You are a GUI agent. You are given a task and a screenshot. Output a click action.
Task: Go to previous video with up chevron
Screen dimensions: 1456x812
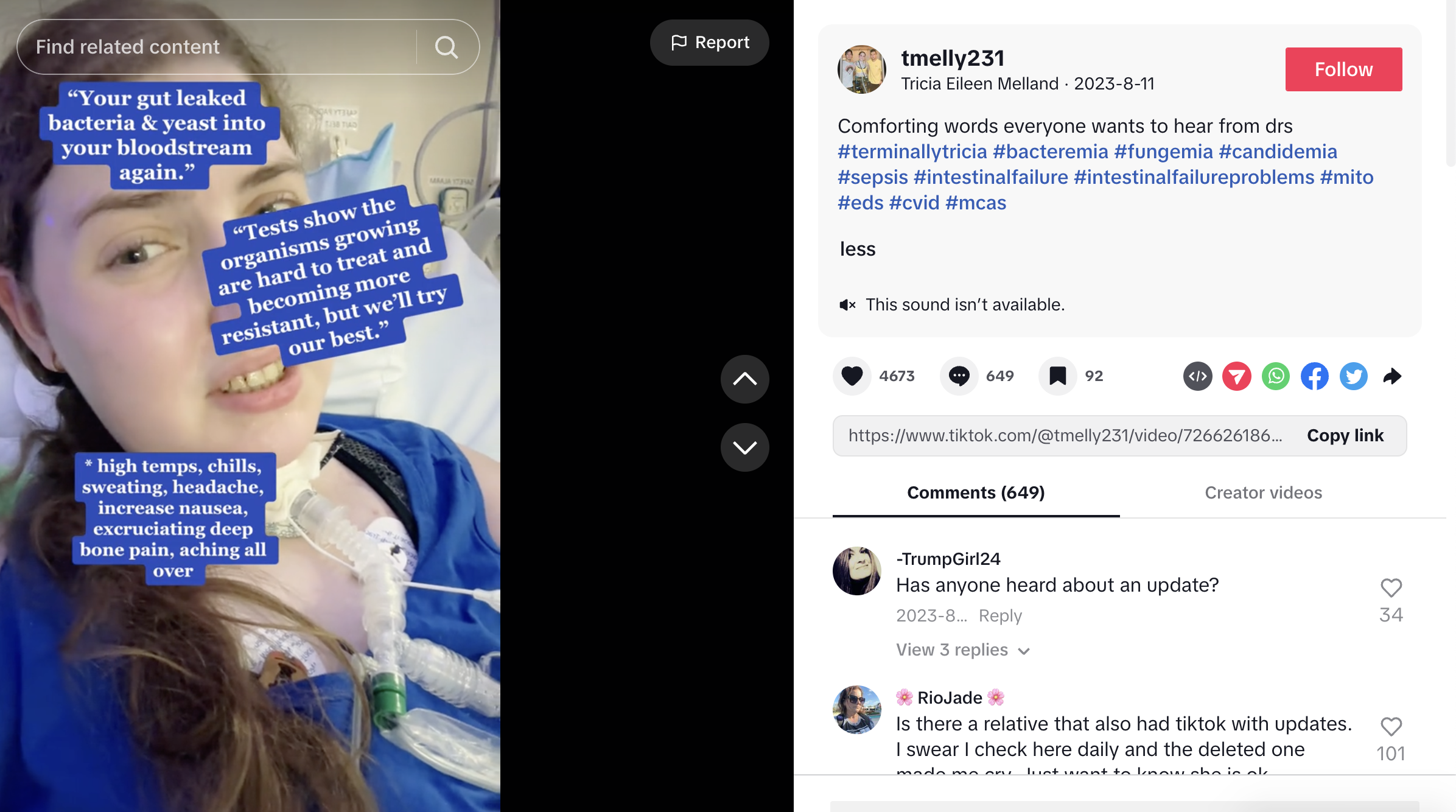[745, 379]
